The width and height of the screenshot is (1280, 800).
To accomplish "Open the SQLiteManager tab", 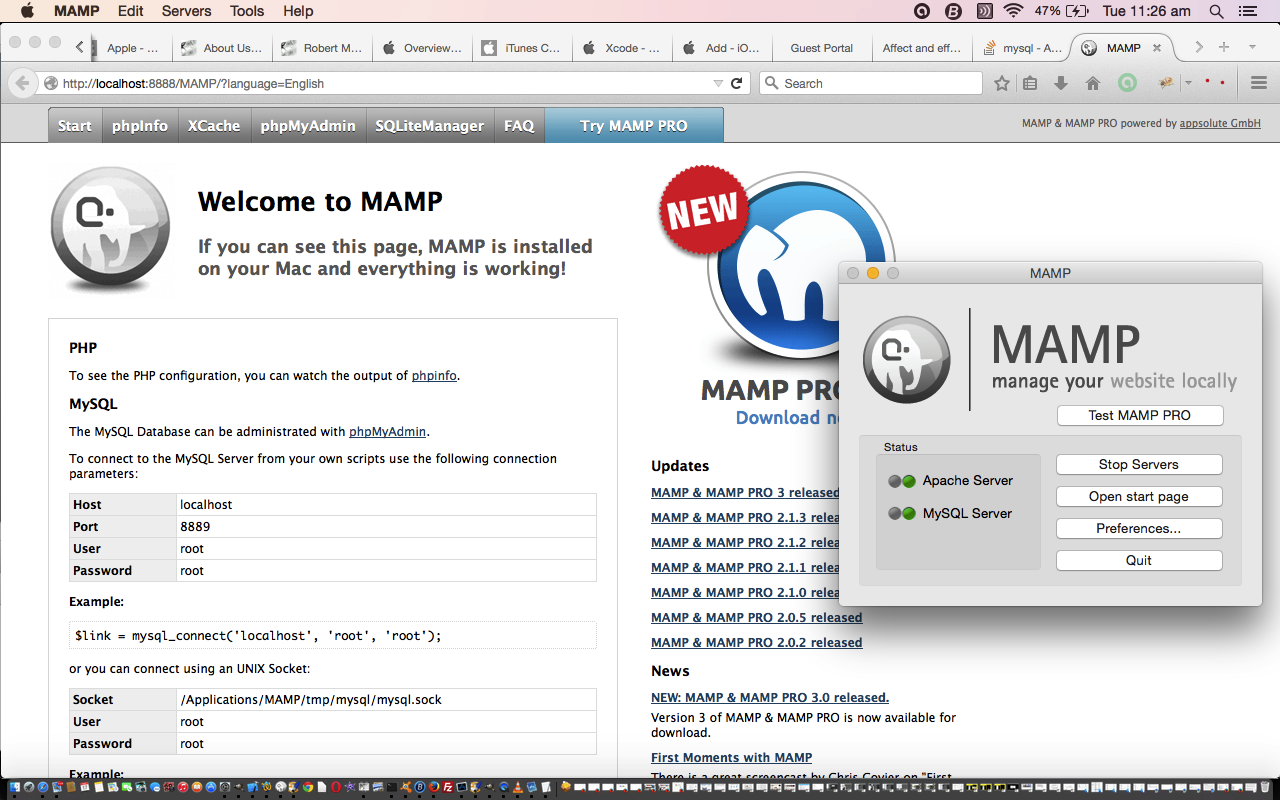I will (430, 126).
